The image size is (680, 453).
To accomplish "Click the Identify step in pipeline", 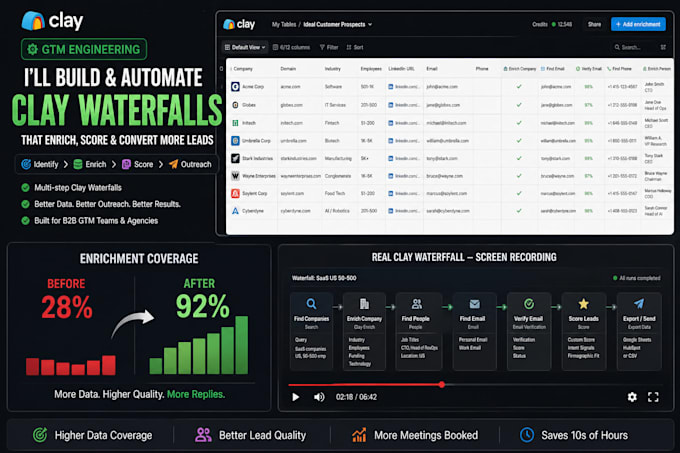I will [40, 164].
